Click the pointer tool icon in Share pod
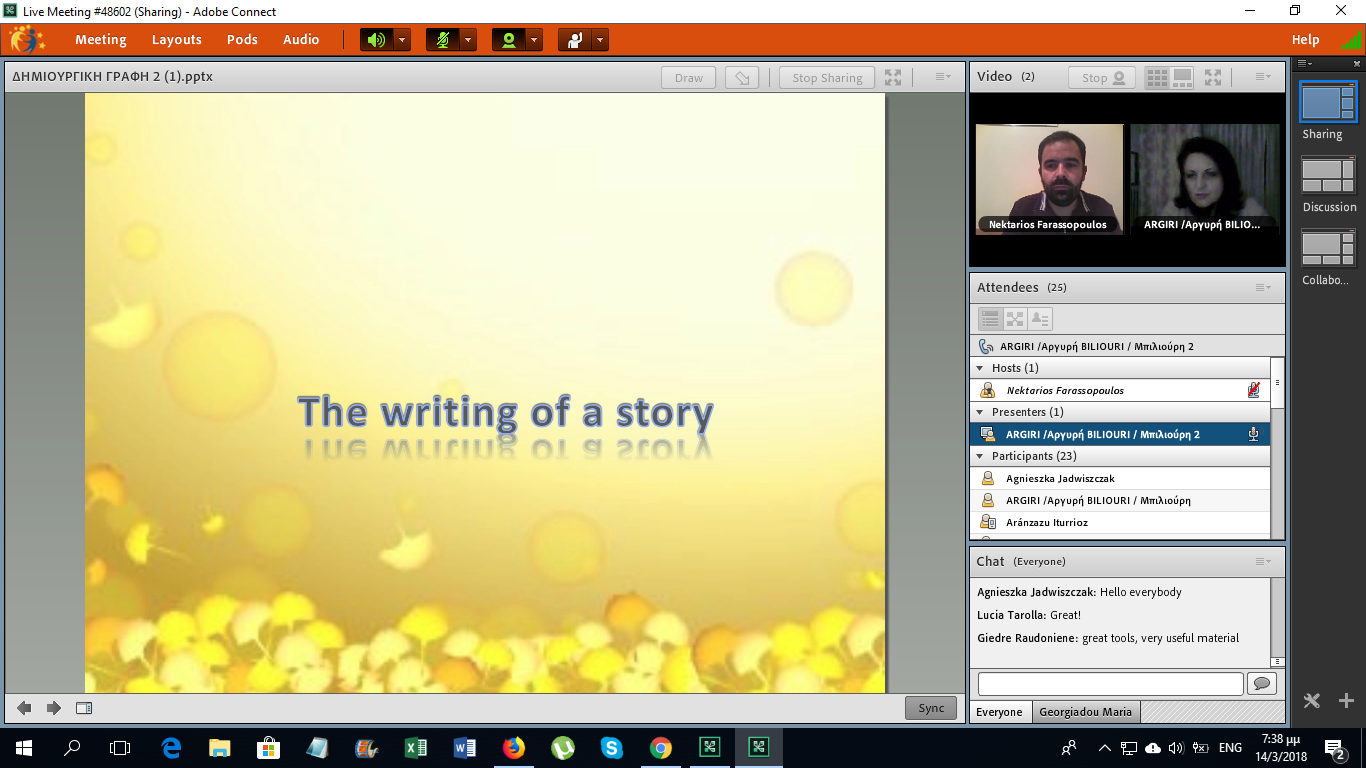Image resolution: width=1366 pixels, height=768 pixels. pos(742,78)
